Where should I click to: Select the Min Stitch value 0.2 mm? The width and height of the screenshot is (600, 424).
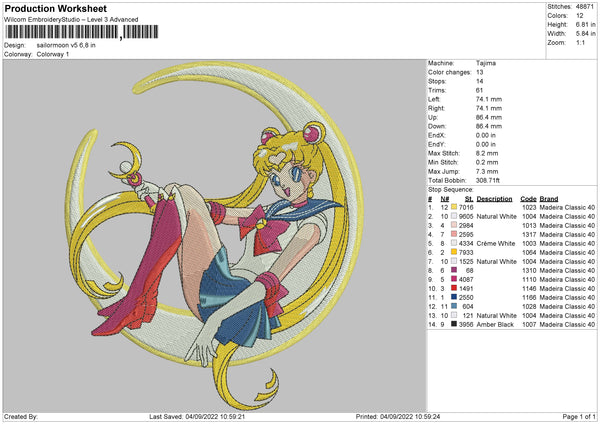click(487, 162)
